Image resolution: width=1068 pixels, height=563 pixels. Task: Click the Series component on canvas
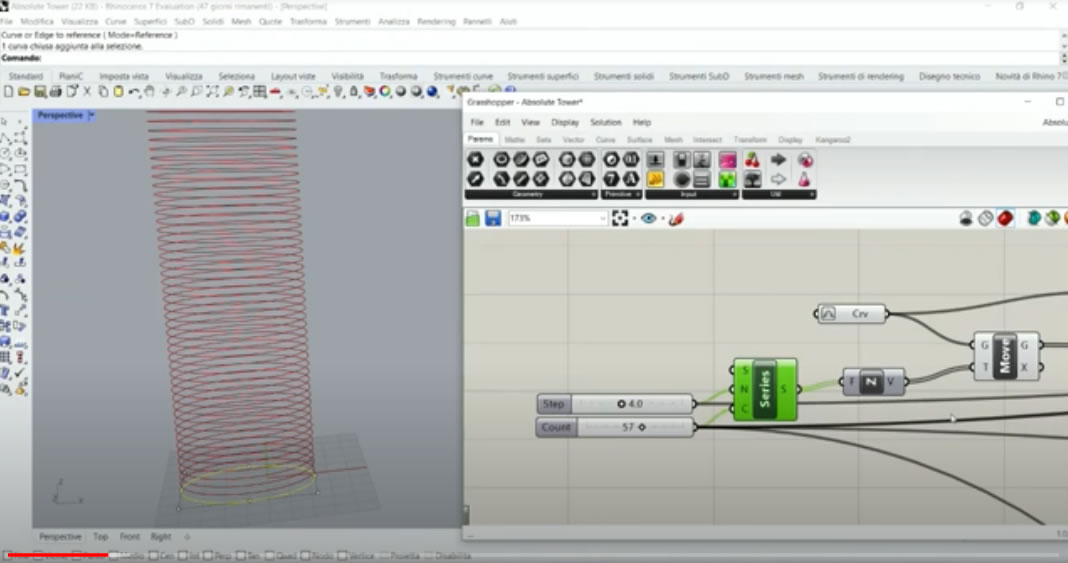[x=765, y=389]
